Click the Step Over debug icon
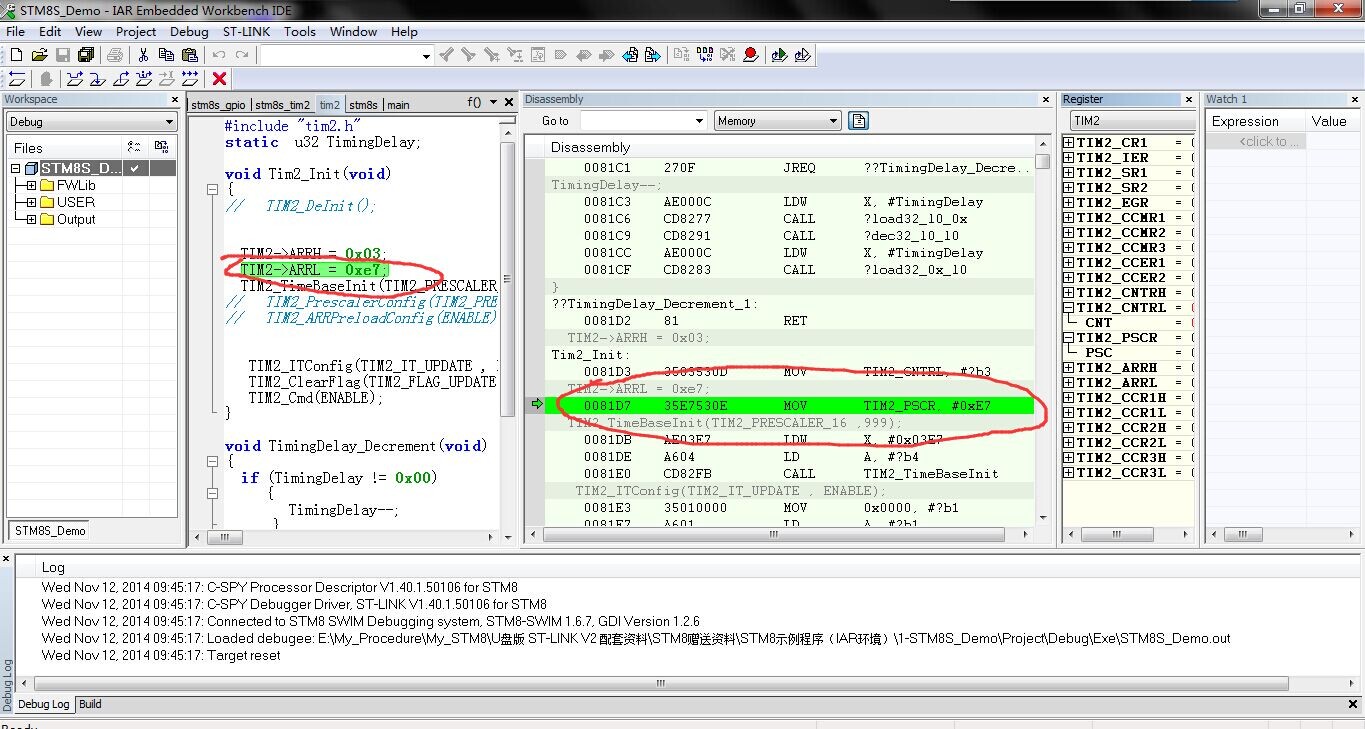 (74, 78)
